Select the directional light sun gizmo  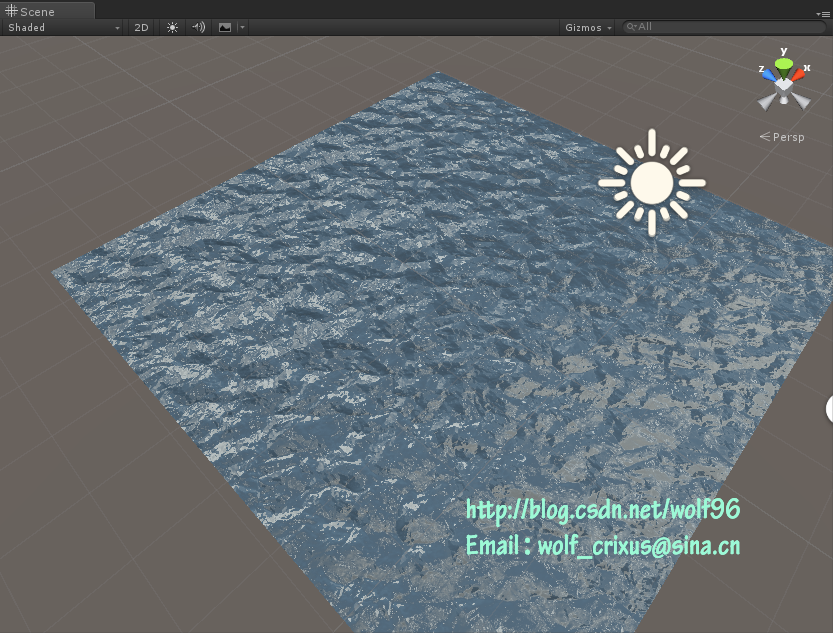(x=652, y=182)
